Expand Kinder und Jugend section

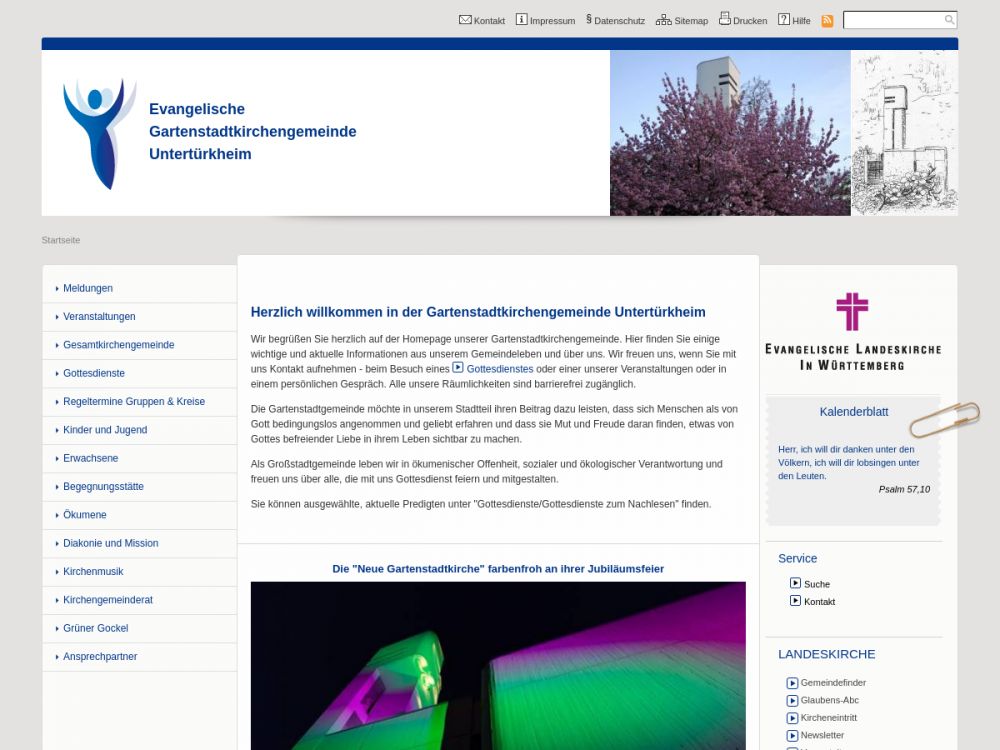tap(105, 430)
